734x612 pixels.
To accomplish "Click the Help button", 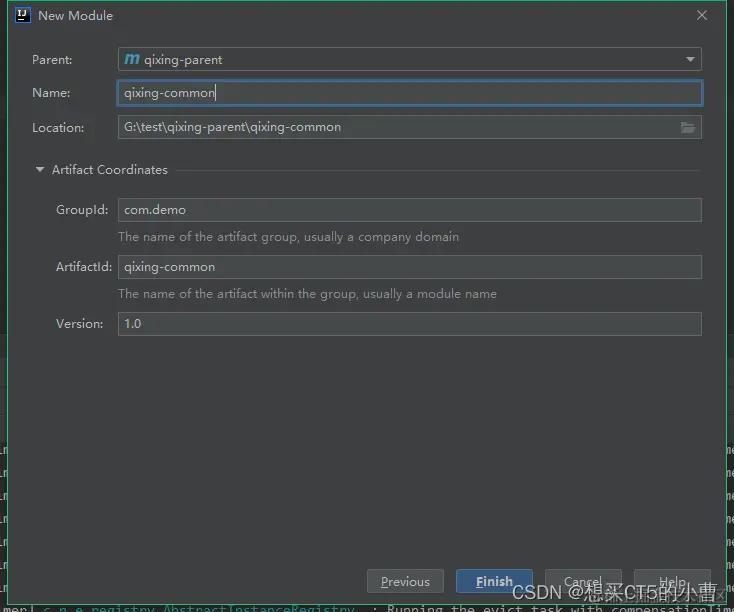I will coord(672,582).
